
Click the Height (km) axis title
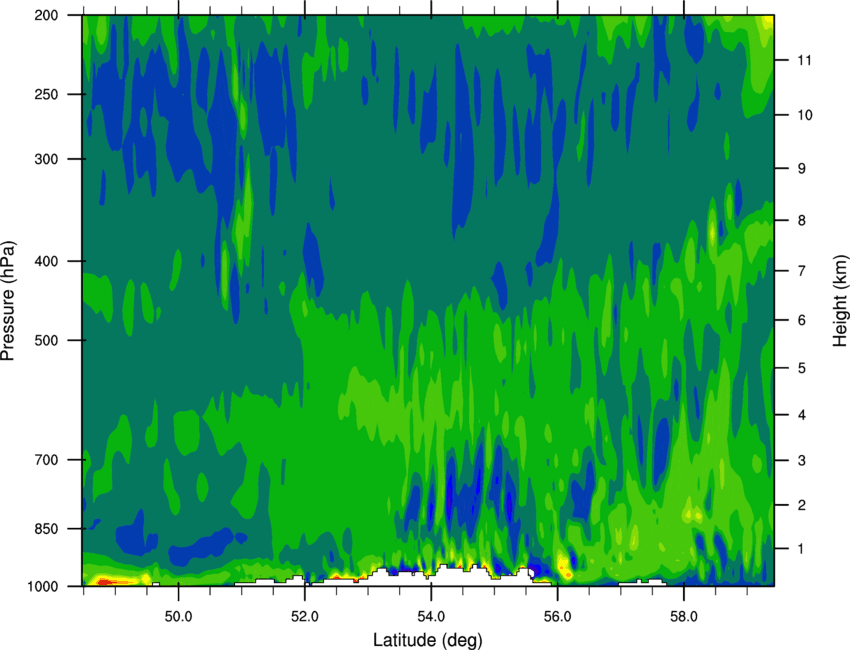[840, 301]
